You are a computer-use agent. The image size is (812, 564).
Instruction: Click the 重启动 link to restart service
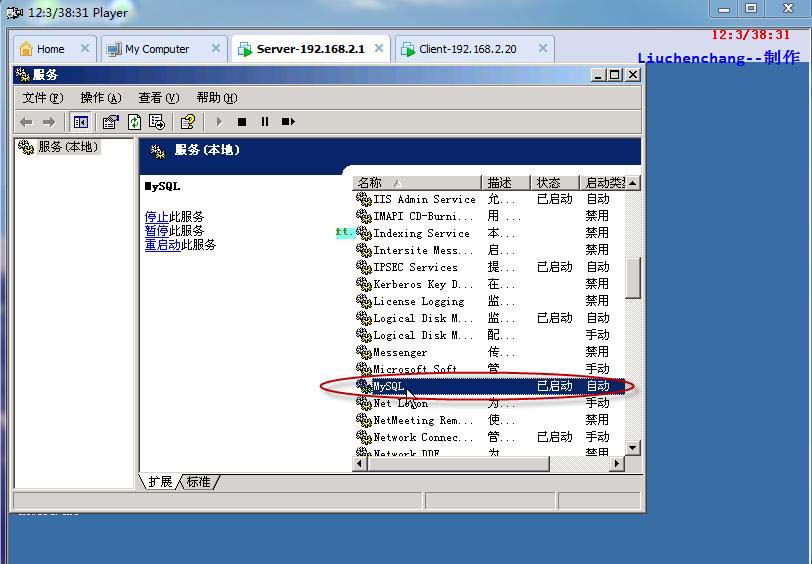163,244
